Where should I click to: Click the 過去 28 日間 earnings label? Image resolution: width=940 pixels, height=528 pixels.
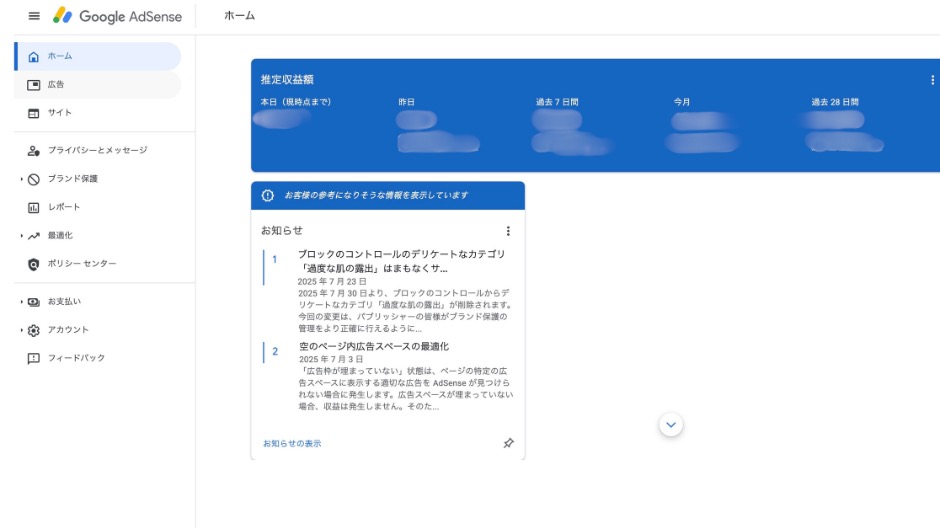coord(835,102)
